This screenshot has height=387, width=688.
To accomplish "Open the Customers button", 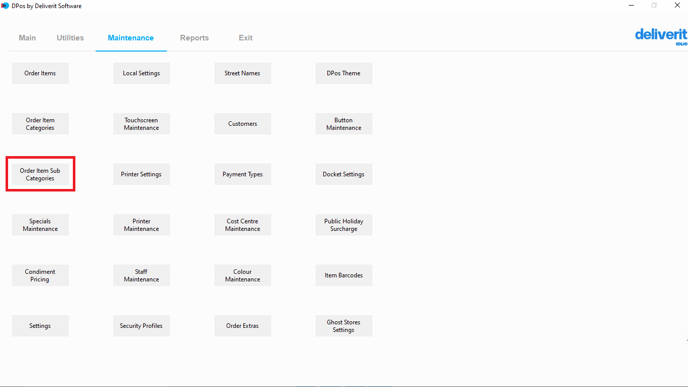I will click(x=243, y=124).
